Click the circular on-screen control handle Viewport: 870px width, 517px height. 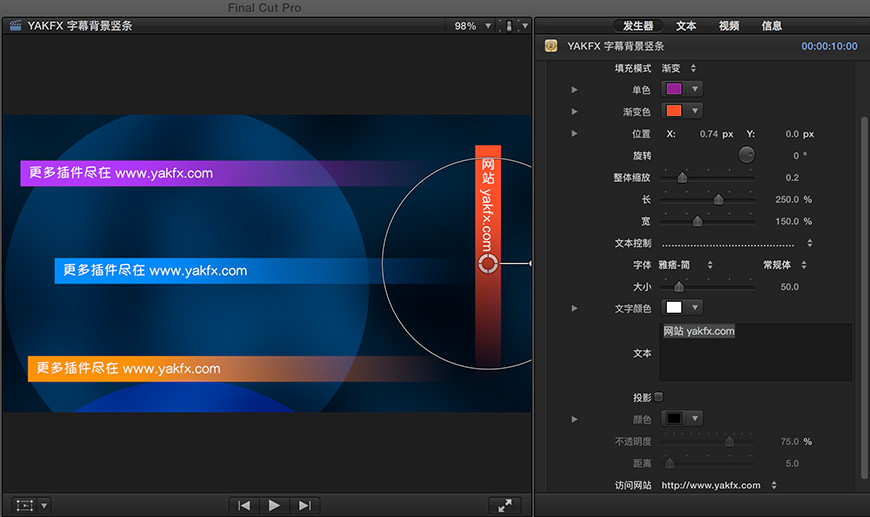[x=488, y=263]
